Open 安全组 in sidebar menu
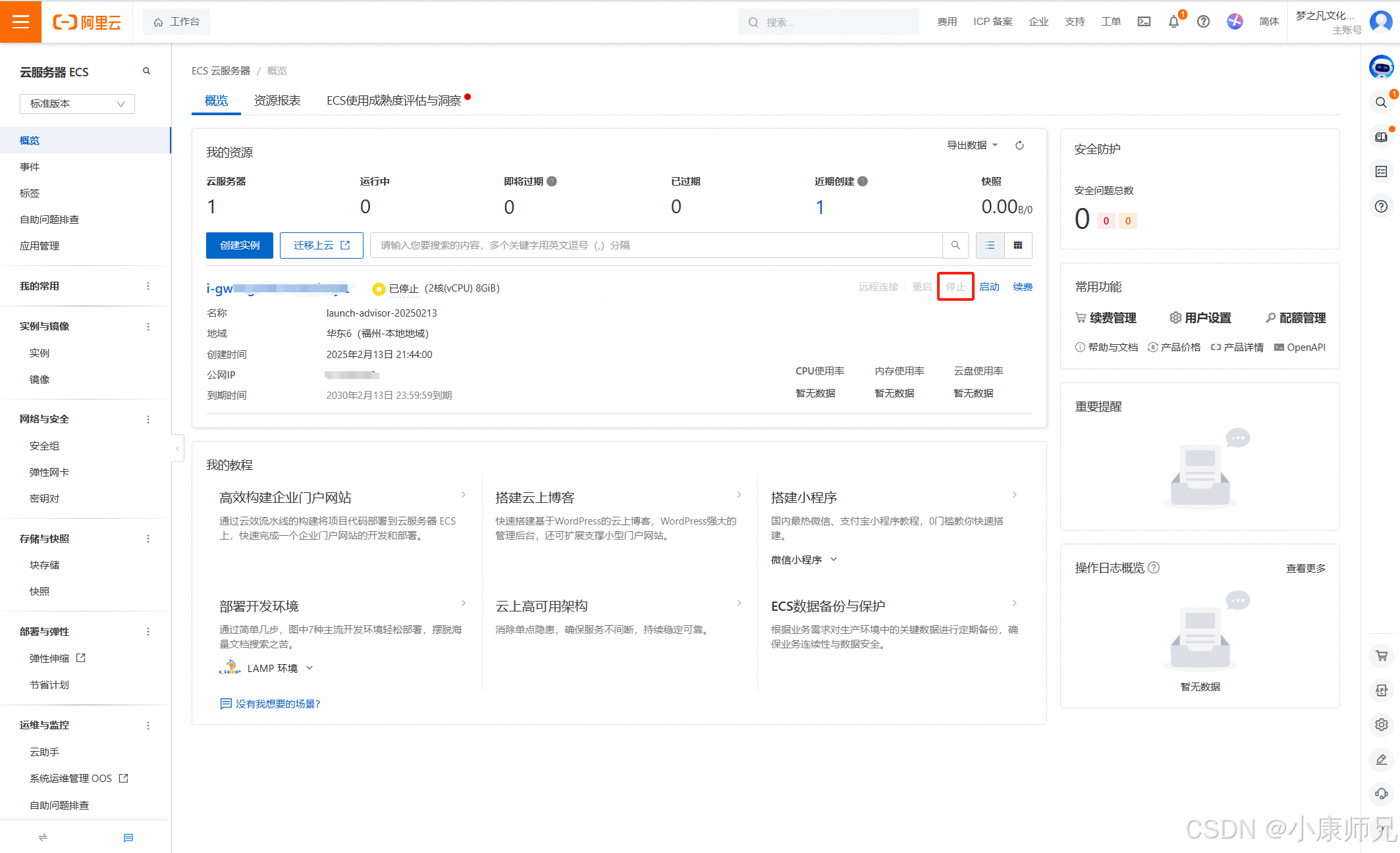 click(44, 446)
